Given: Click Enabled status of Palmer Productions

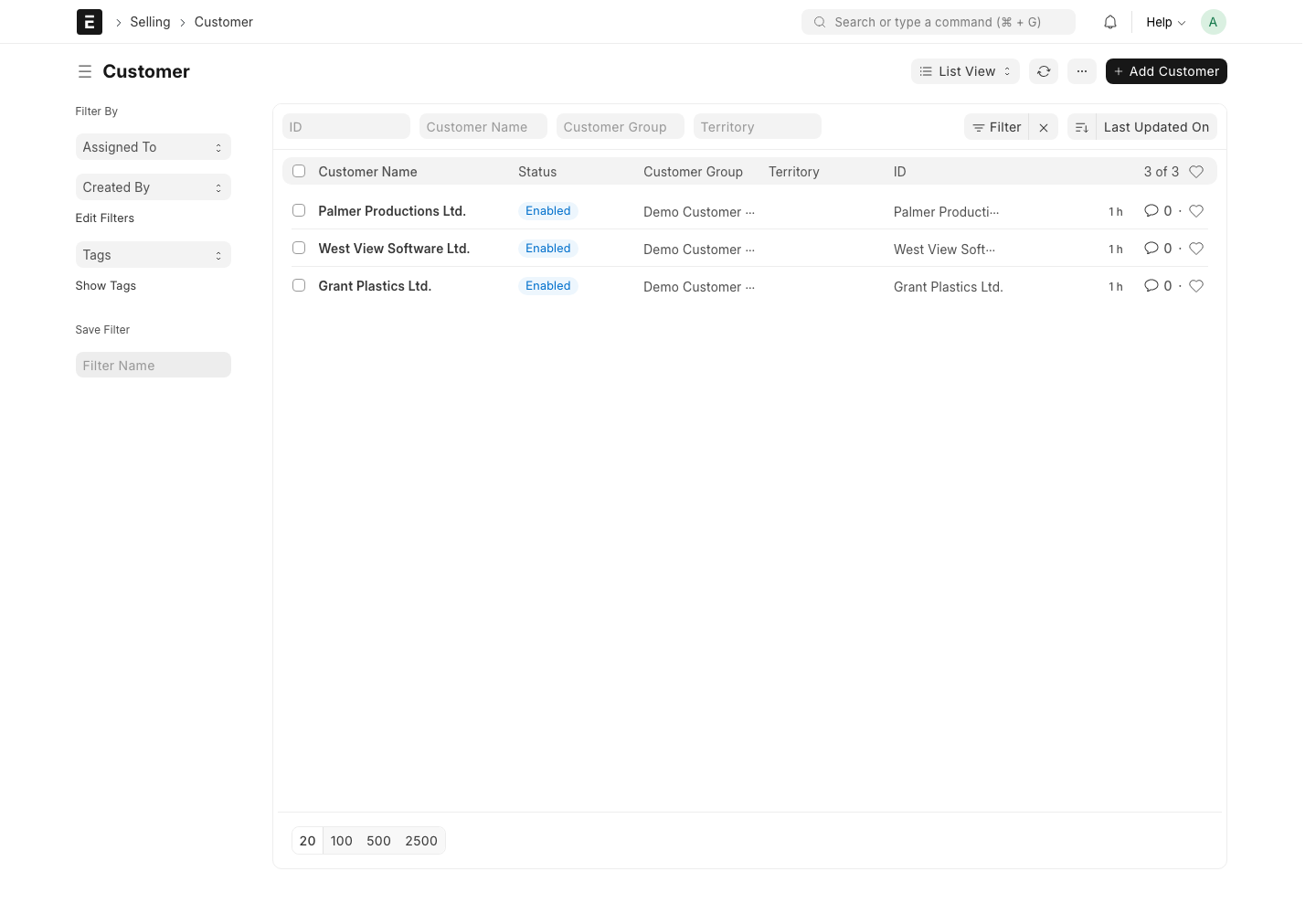Looking at the screenshot, I should point(548,211).
